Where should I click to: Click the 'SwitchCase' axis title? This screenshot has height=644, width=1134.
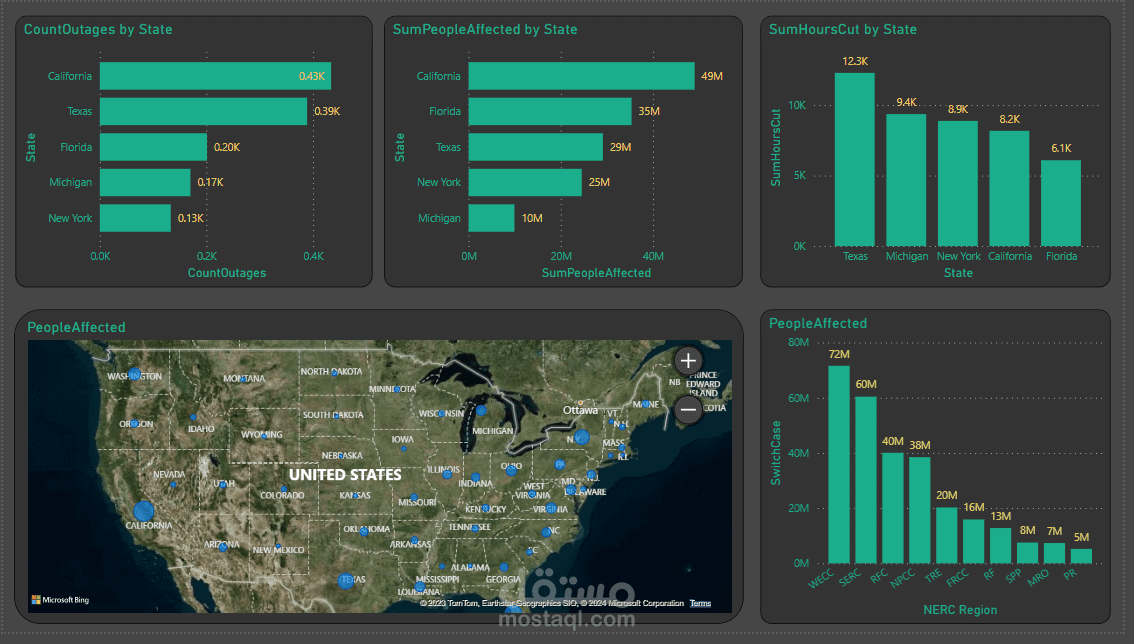776,453
